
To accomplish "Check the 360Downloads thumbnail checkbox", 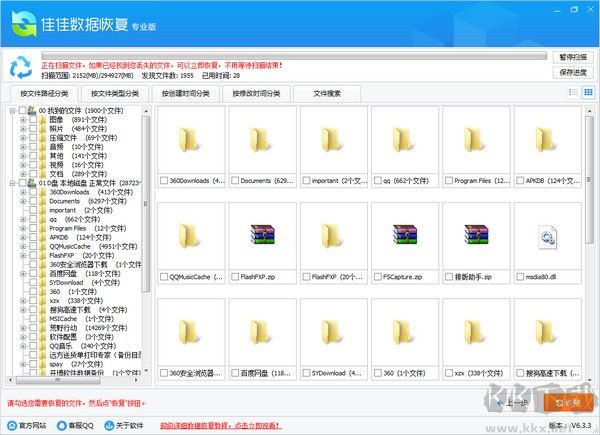I will tap(164, 181).
